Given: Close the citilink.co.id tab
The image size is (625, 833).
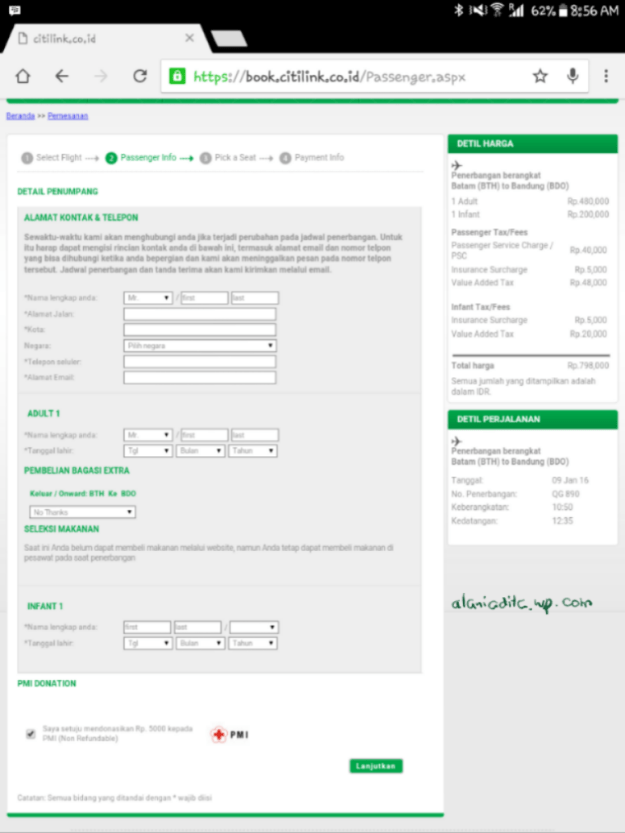Looking at the screenshot, I should (x=187, y=38).
